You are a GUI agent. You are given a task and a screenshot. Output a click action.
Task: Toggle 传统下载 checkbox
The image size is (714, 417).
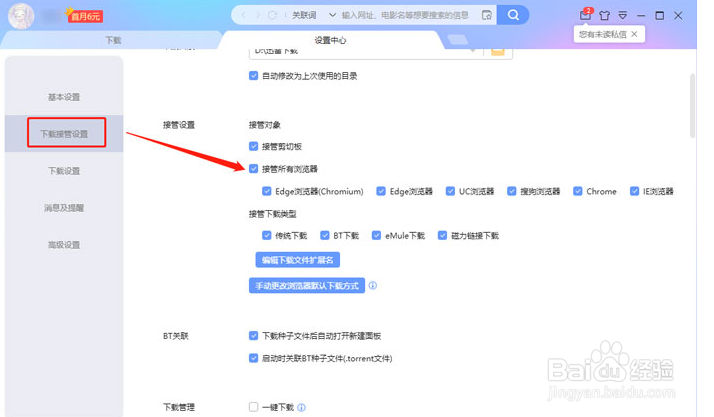[267, 235]
